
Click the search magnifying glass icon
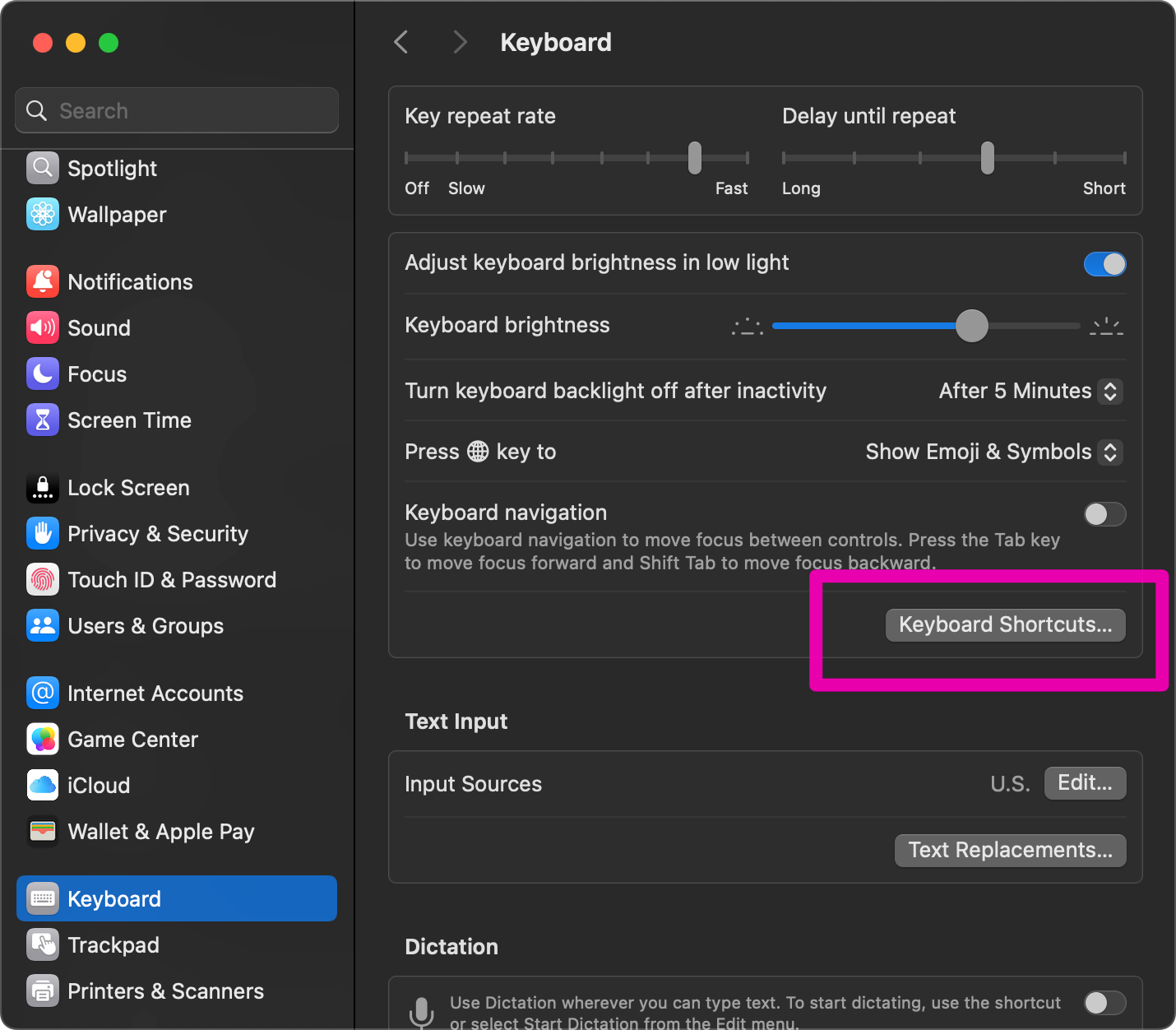point(37,110)
